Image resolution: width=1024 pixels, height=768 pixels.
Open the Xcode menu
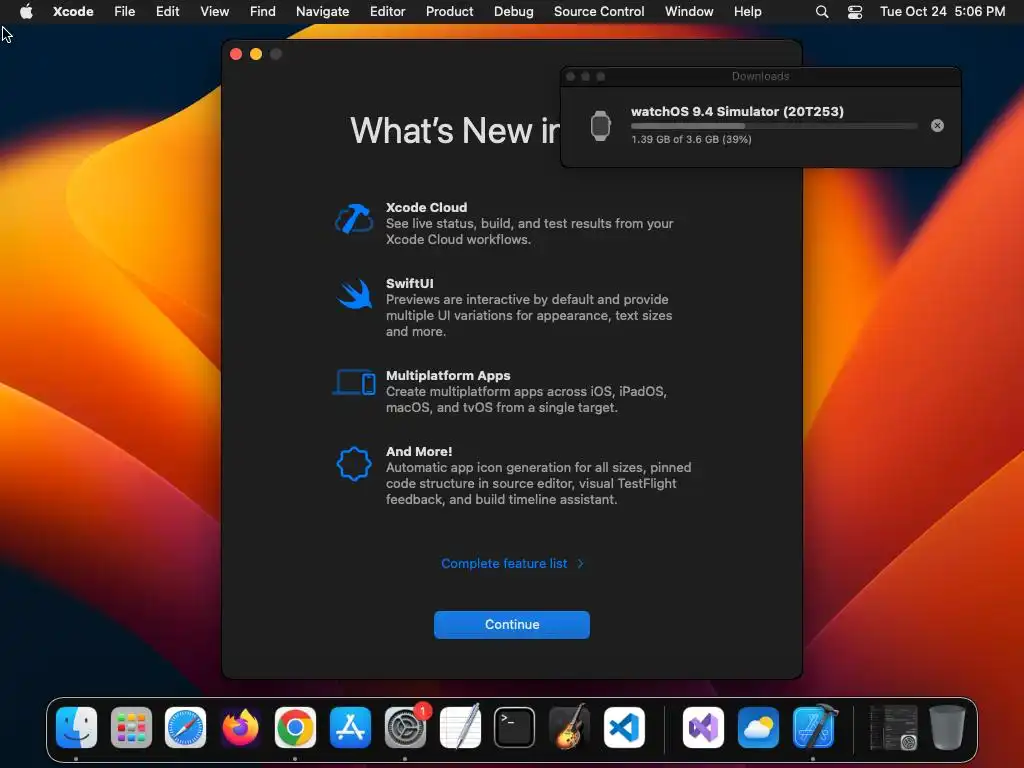(73, 11)
